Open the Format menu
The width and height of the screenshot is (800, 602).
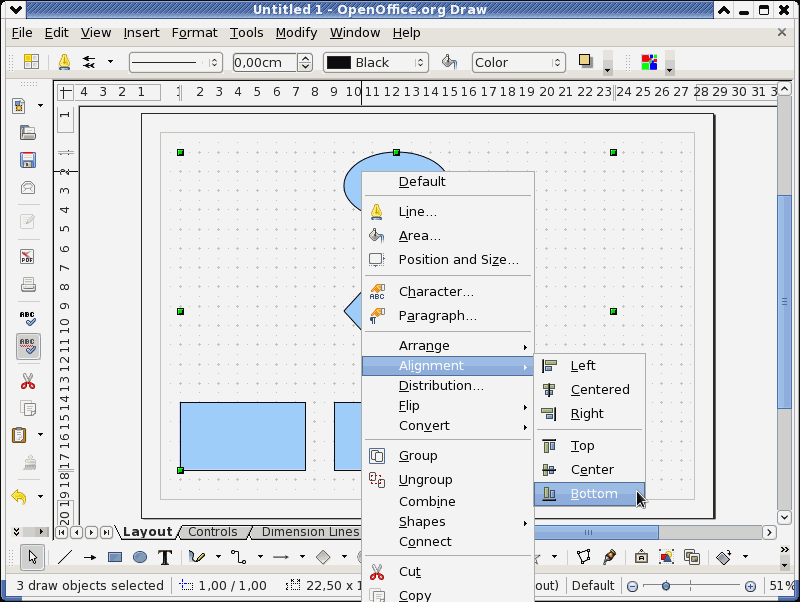194,33
